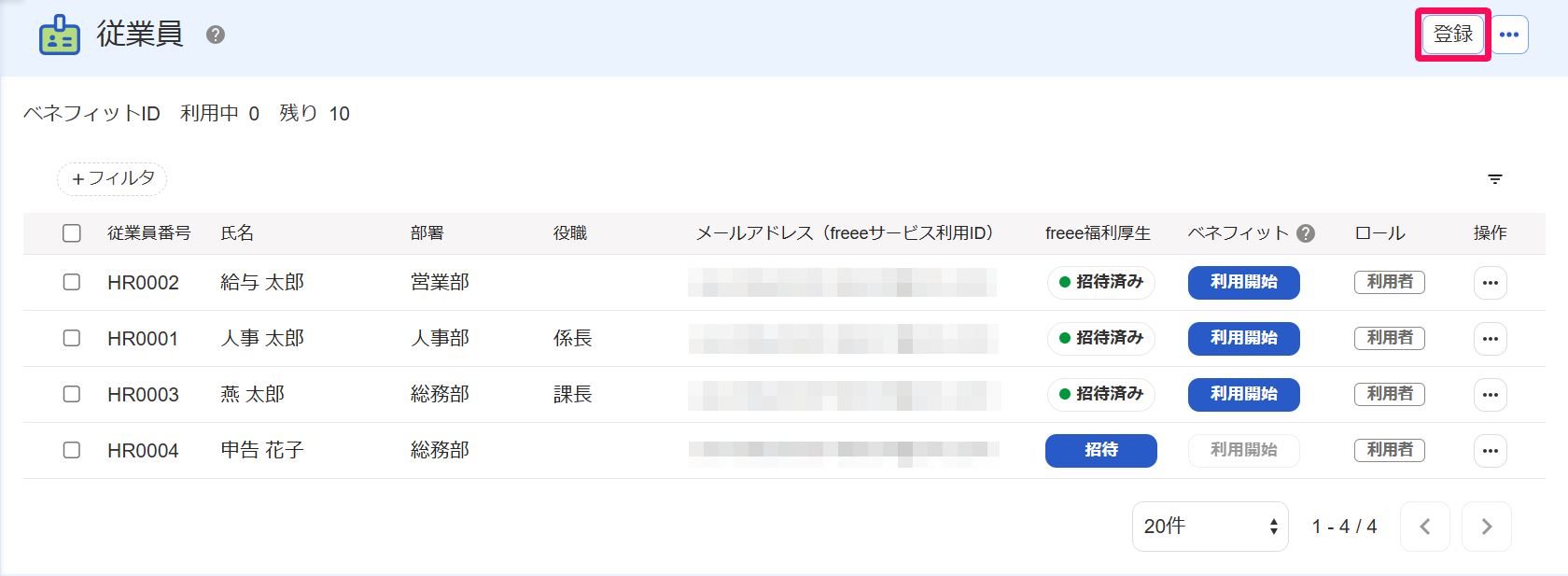Click 利用開始 for 燕 太郎
1568x576 pixels.
click(1244, 394)
